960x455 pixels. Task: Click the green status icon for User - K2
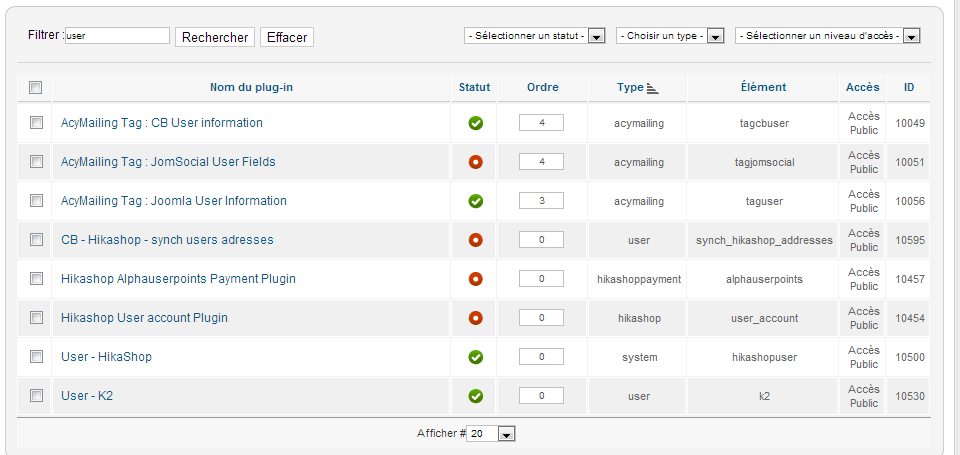click(x=475, y=396)
